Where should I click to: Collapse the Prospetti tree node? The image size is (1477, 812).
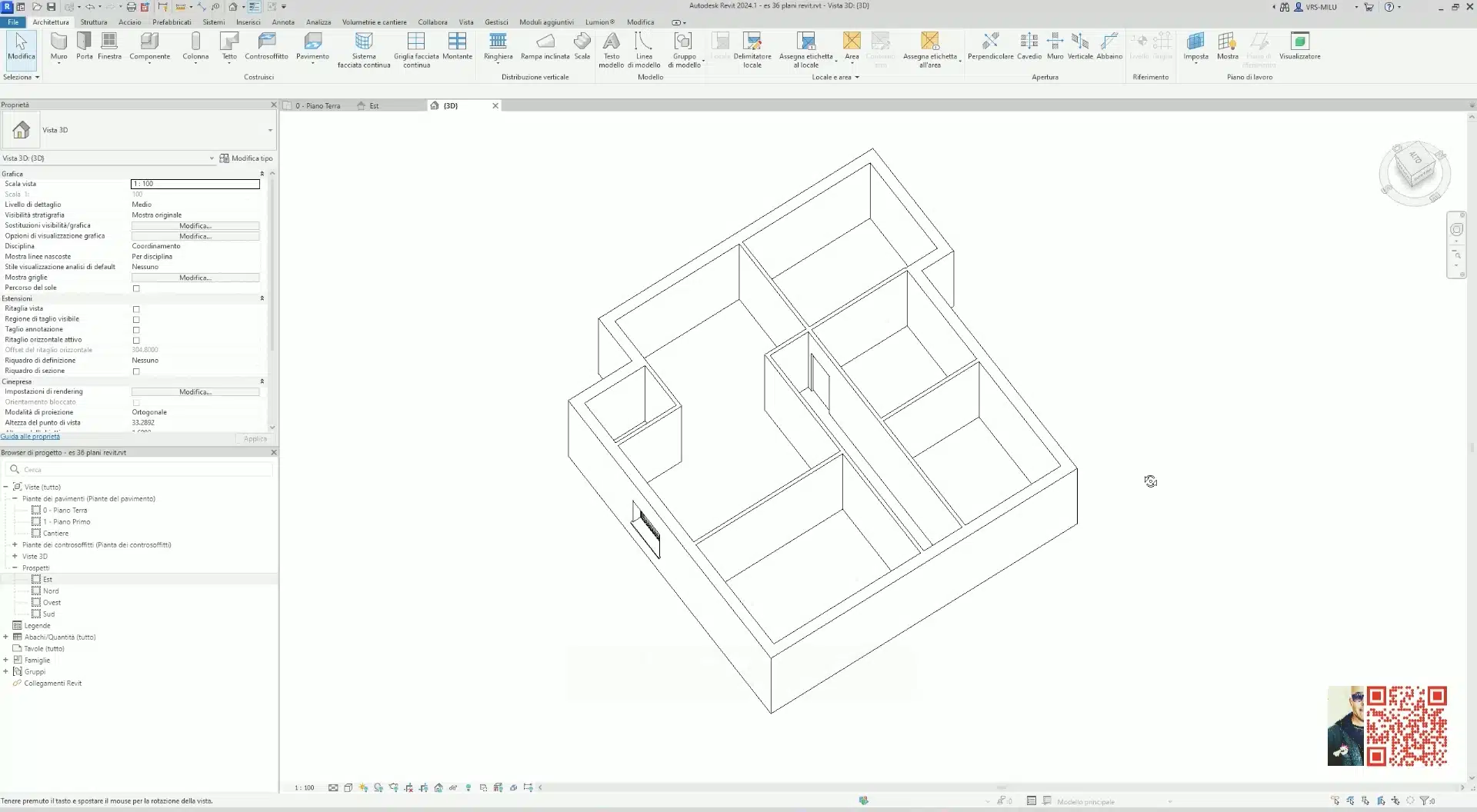15,567
